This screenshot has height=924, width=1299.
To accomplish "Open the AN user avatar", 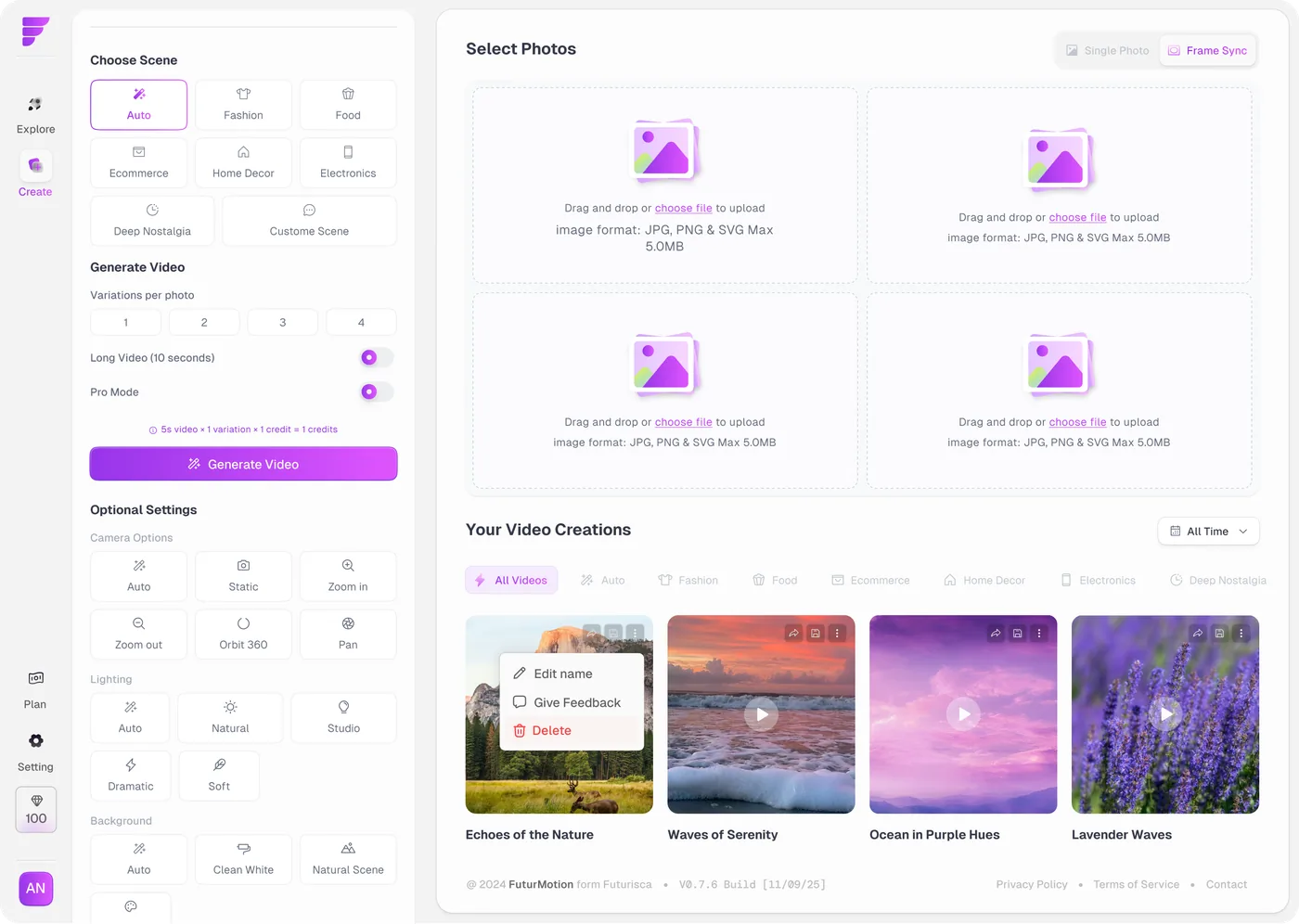I will pos(35,888).
